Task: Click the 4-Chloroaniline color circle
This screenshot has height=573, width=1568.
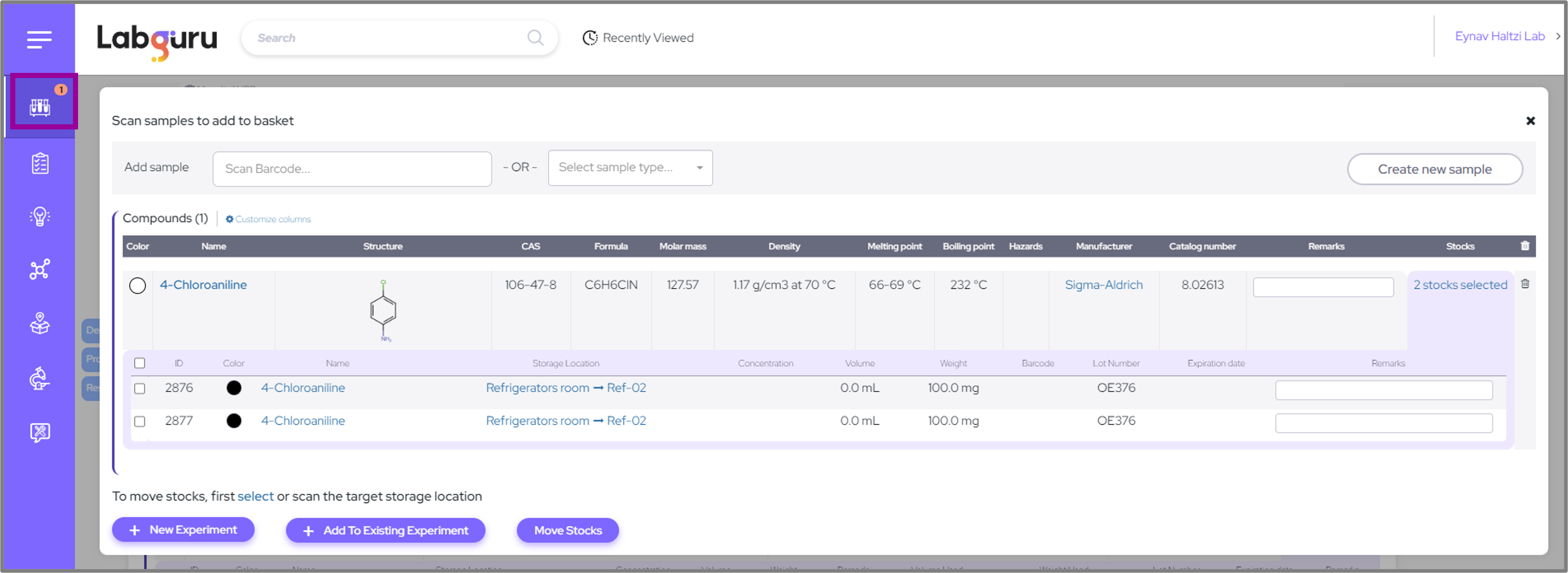Action: (x=138, y=285)
